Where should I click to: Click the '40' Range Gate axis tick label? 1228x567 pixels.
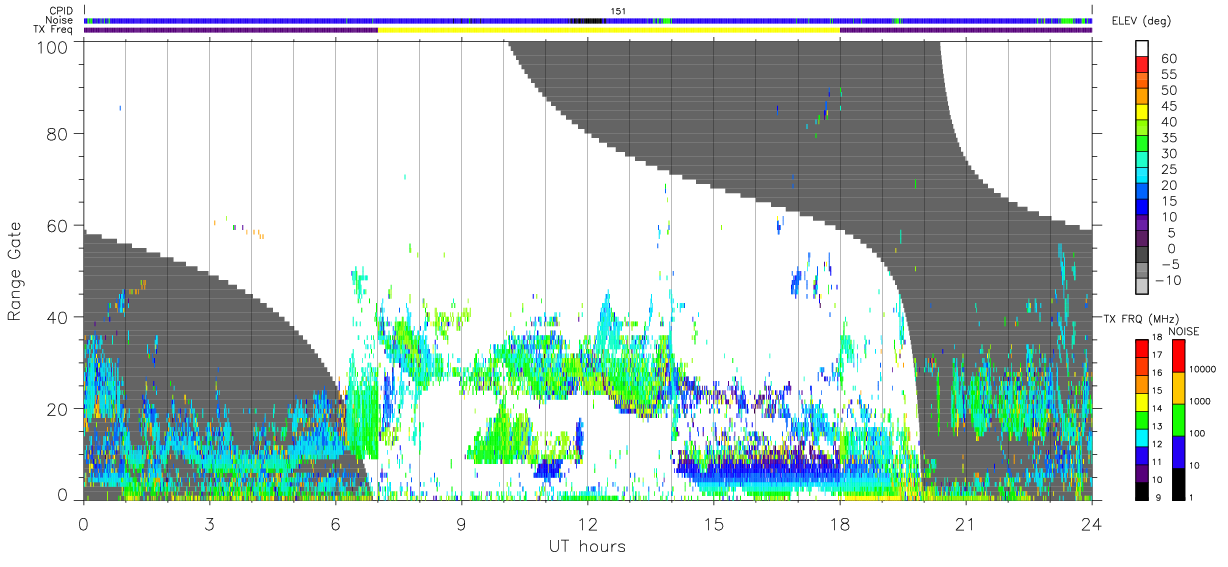[59, 317]
